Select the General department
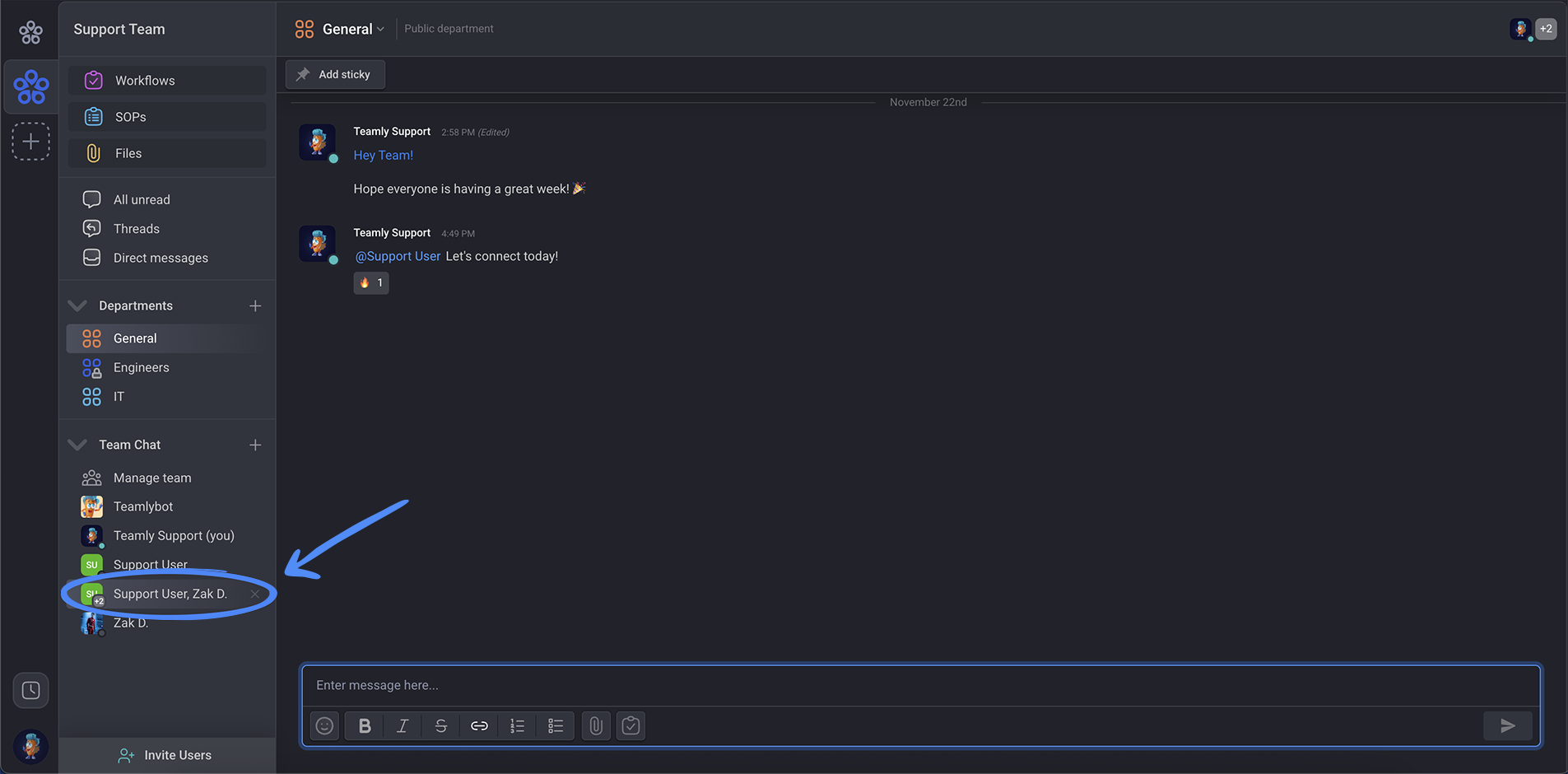 [x=167, y=338]
